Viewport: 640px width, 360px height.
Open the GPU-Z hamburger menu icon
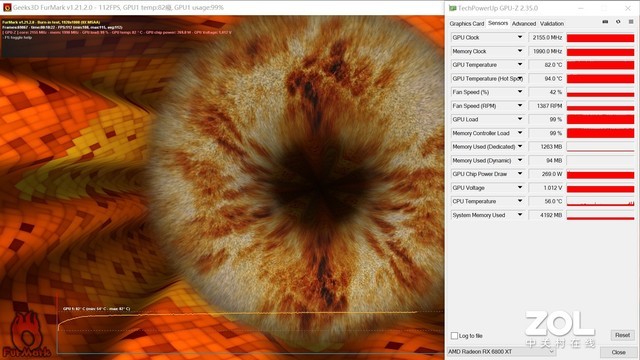click(x=631, y=22)
